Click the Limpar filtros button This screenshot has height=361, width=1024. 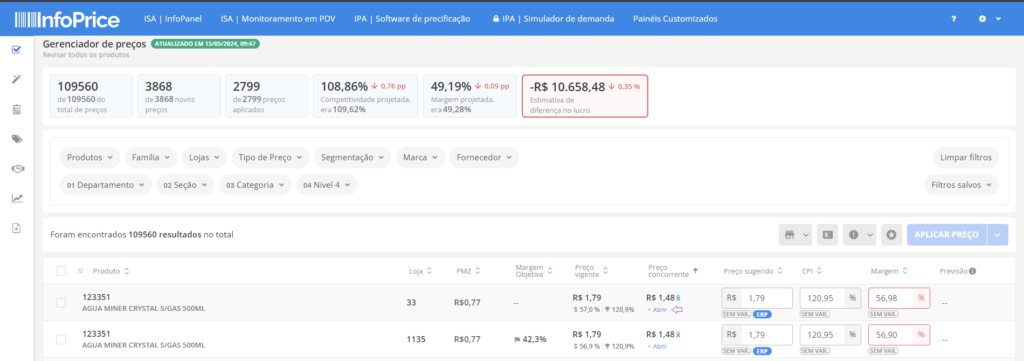[966, 157]
